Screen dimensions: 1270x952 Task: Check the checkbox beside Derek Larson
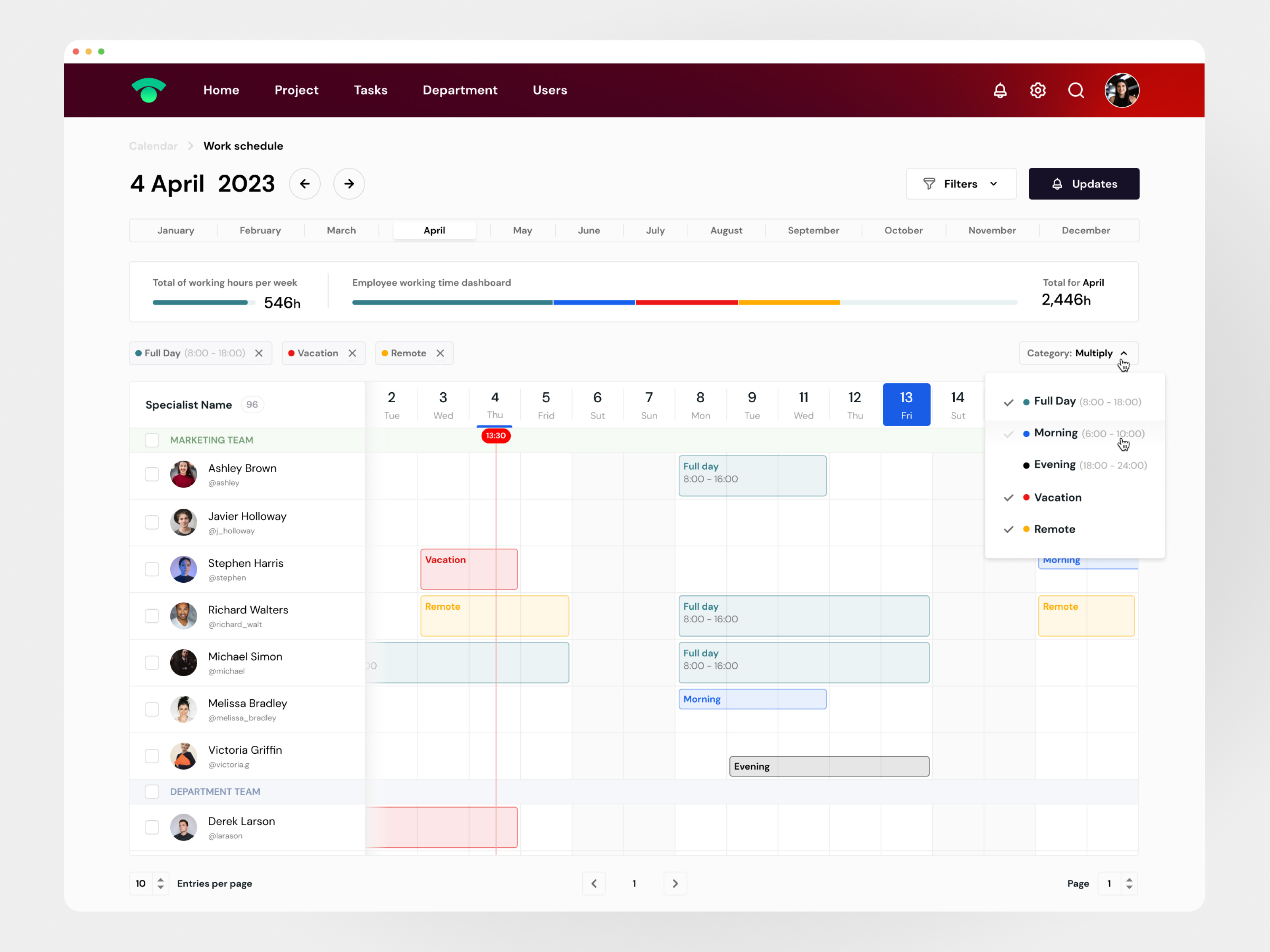(152, 827)
